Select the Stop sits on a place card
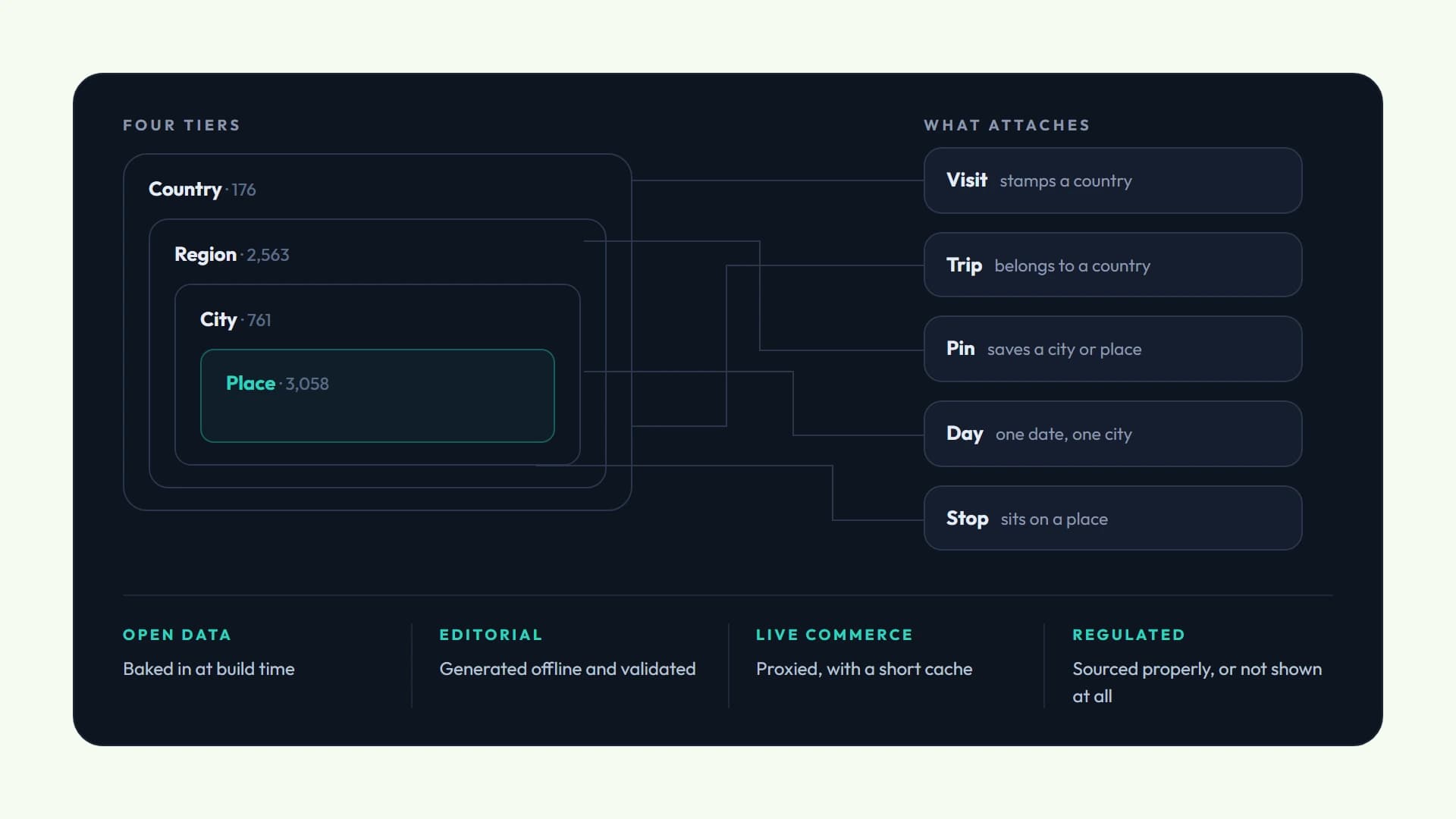This screenshot has width=1456, height=819. point(1112,518)
